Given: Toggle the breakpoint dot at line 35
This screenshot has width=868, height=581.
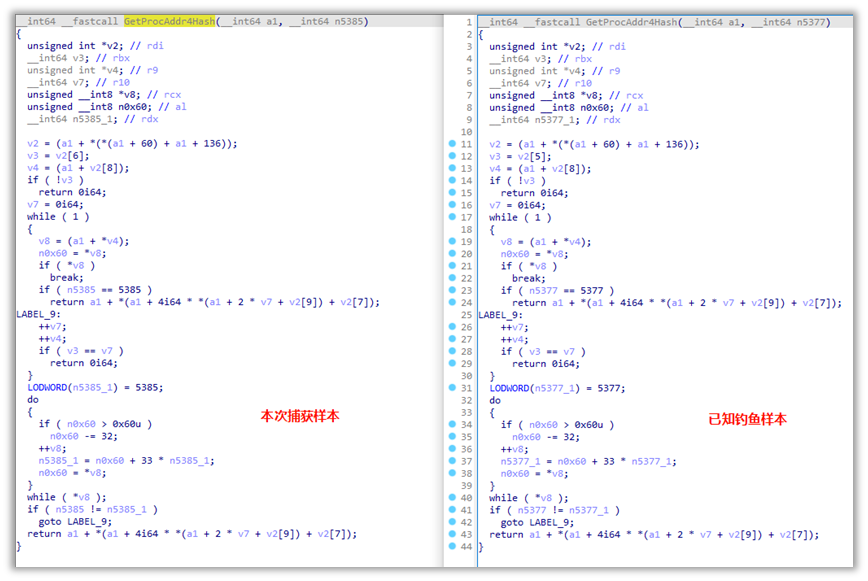Looking at the screenshot, I should coord(452,437).
